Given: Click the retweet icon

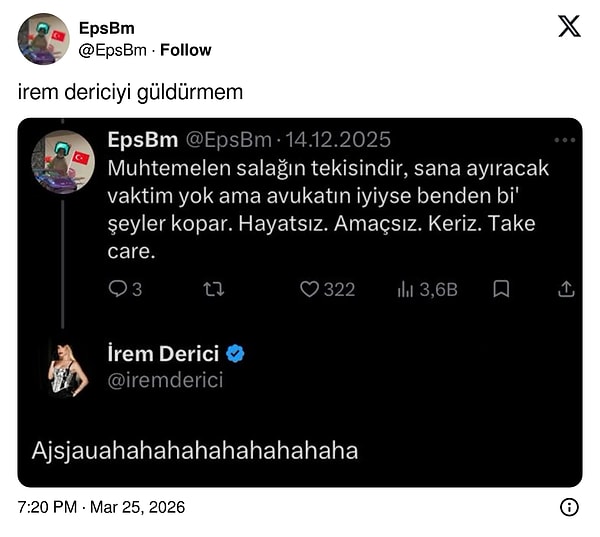Looking at the screenshot, I should (x=213, y=289).
